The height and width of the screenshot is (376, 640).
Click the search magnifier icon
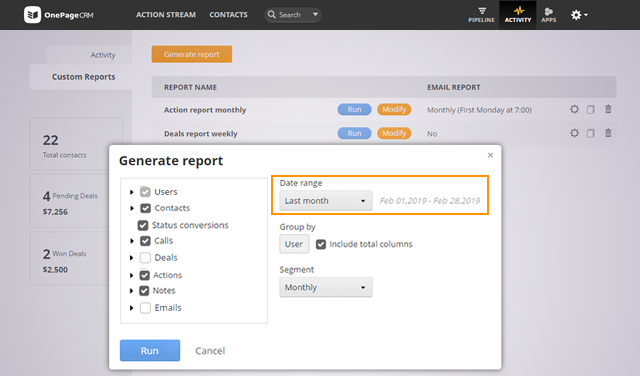click(x=271, y=15)
